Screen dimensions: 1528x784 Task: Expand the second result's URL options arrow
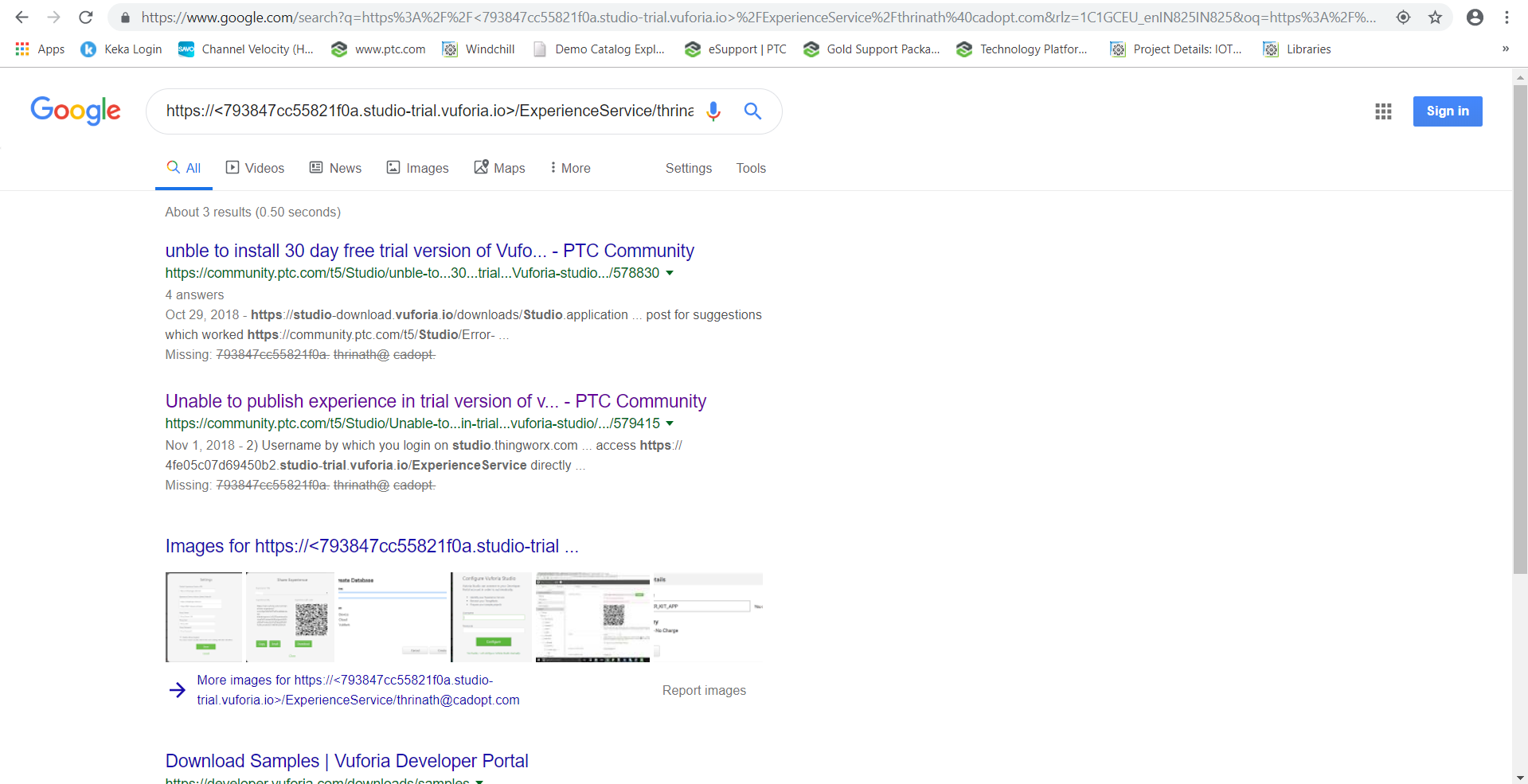point(670,423)
